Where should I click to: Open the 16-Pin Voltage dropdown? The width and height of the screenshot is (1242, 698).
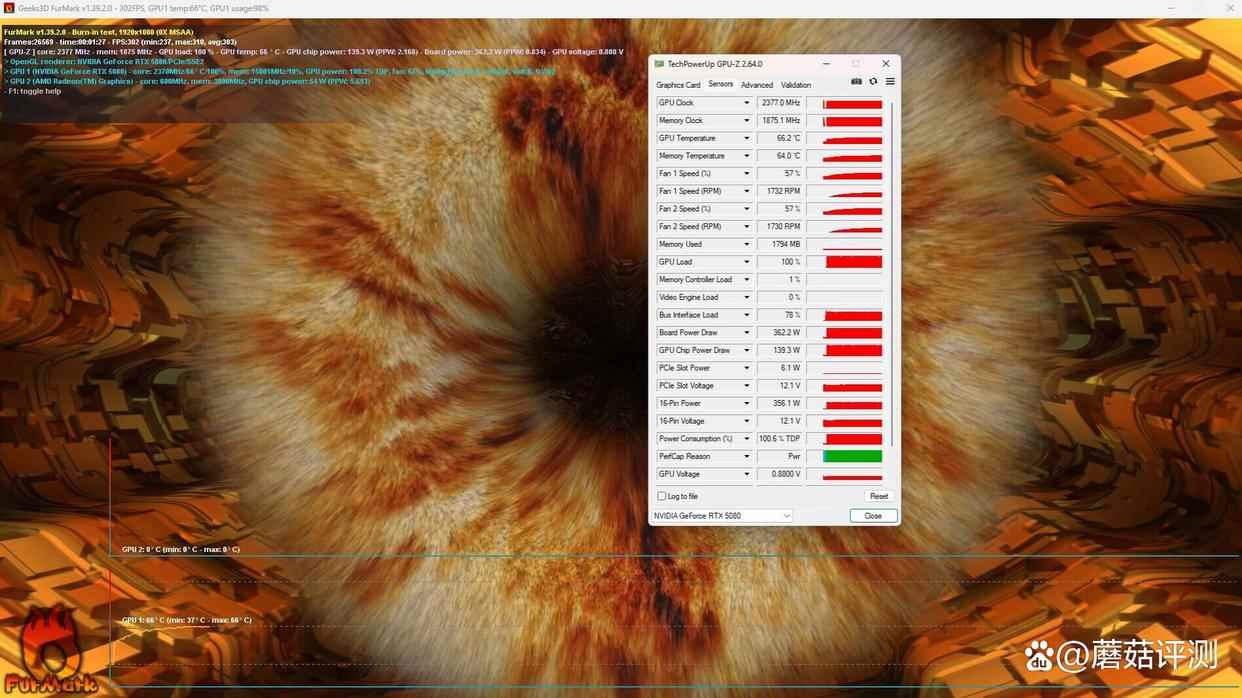point(746,421)
